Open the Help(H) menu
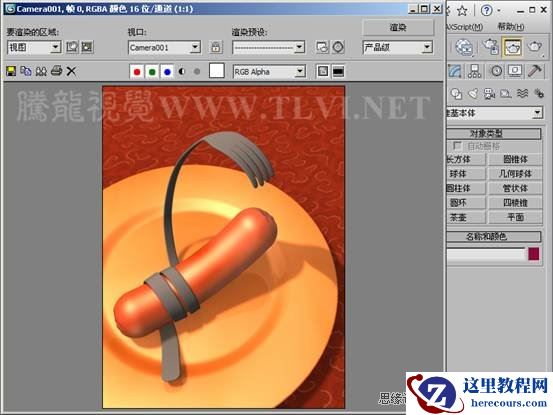 [511, 27]
